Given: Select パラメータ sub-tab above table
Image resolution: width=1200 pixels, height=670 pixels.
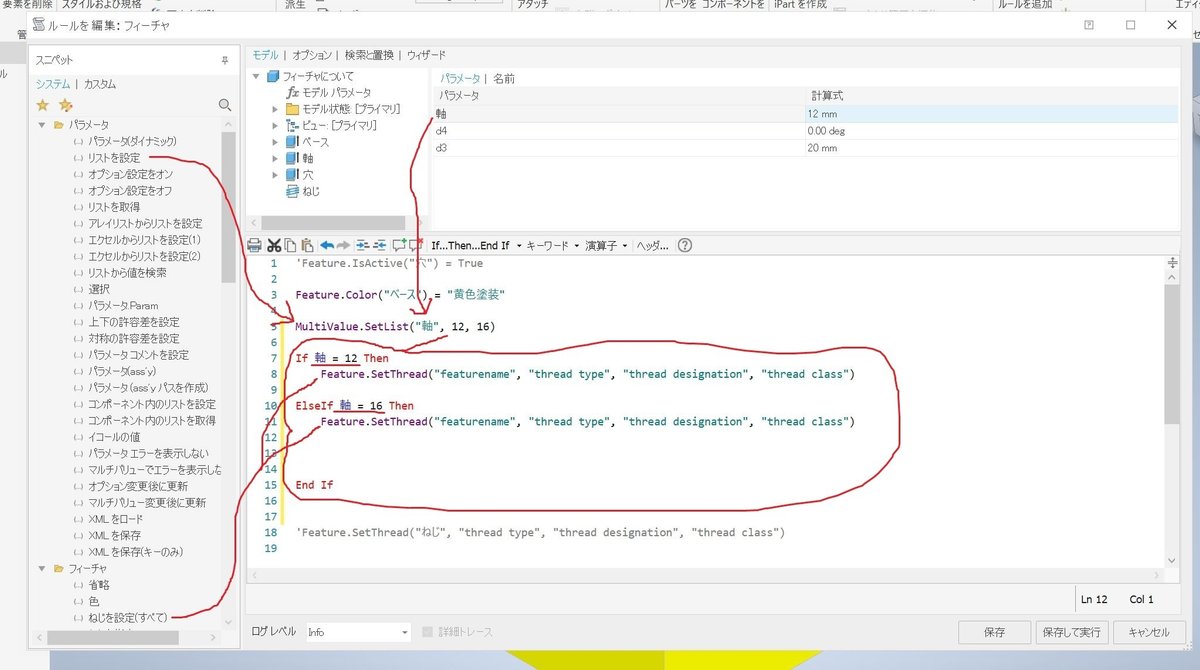Looking at the screenshot, I should tap(460, 78).
